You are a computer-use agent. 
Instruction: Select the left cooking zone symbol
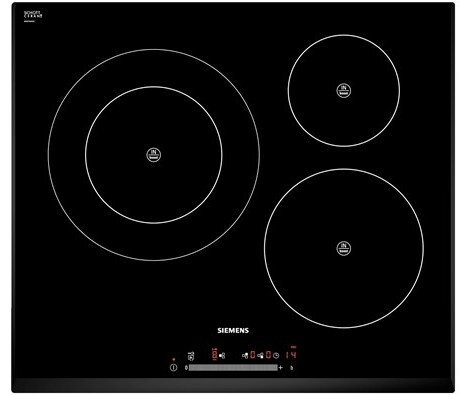point(222,356)
